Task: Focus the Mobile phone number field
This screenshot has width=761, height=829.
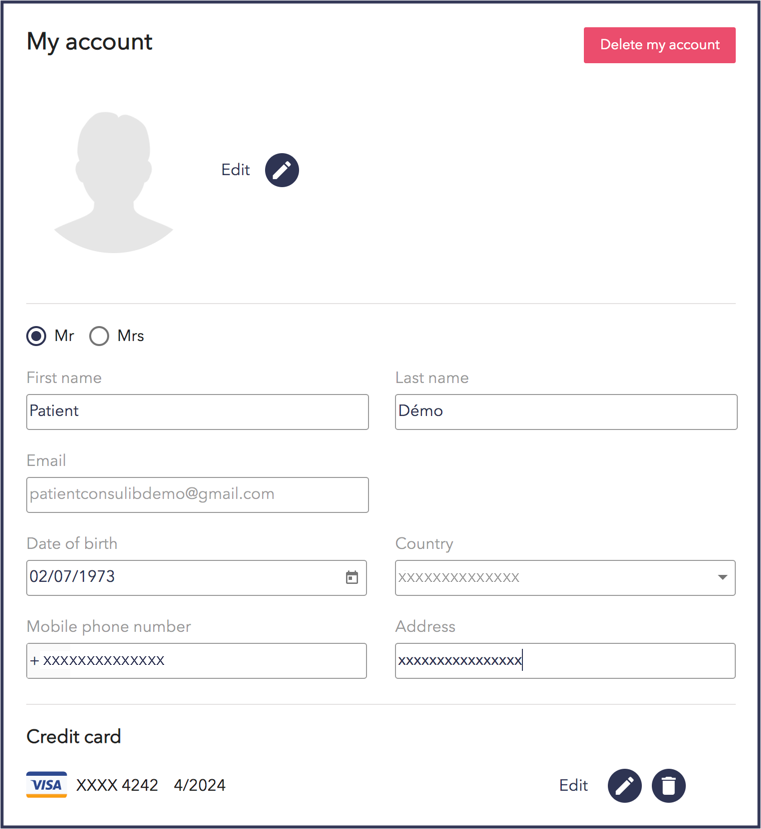Action: [197, 661]
